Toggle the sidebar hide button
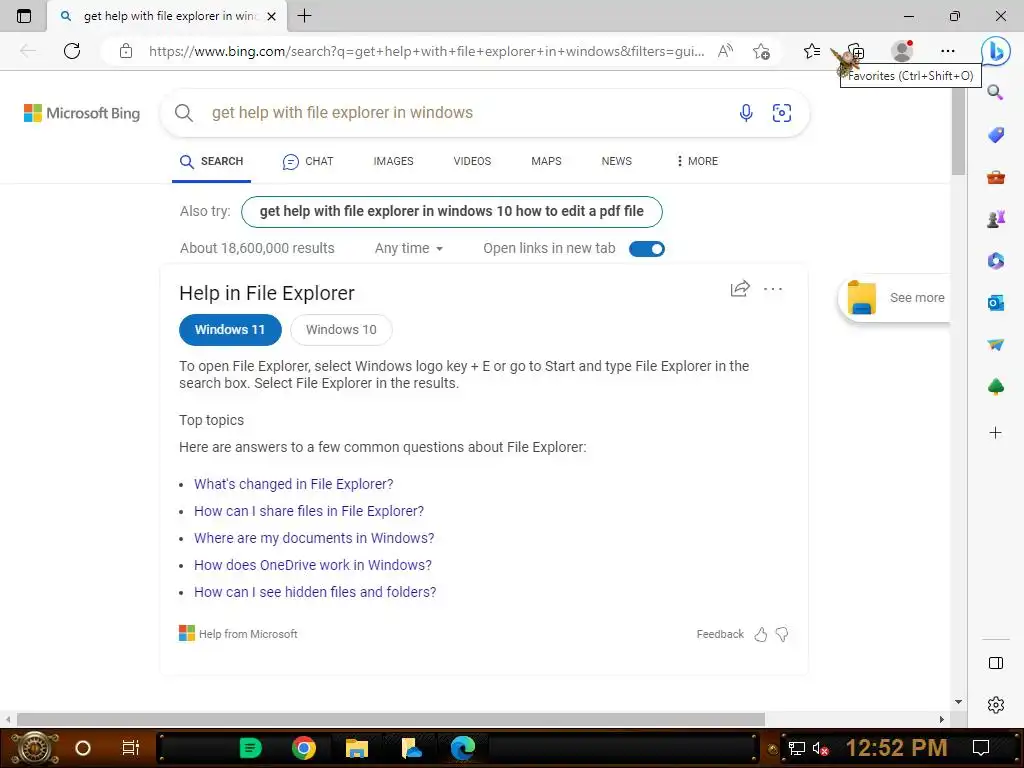1024x768 pixels. pos(995,664)
